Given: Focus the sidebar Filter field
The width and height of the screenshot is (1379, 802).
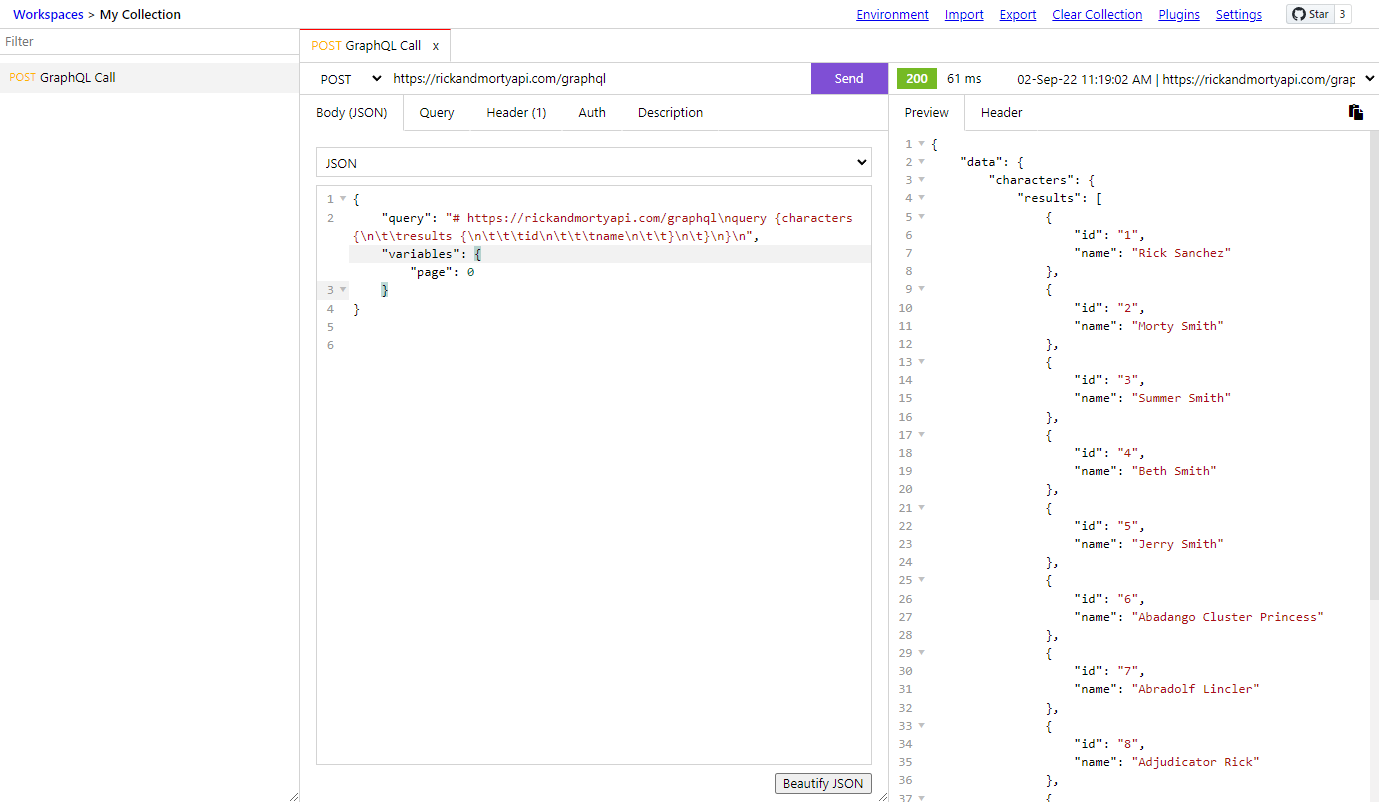Looking at the screenshot, I should click(x=149, y=42).
